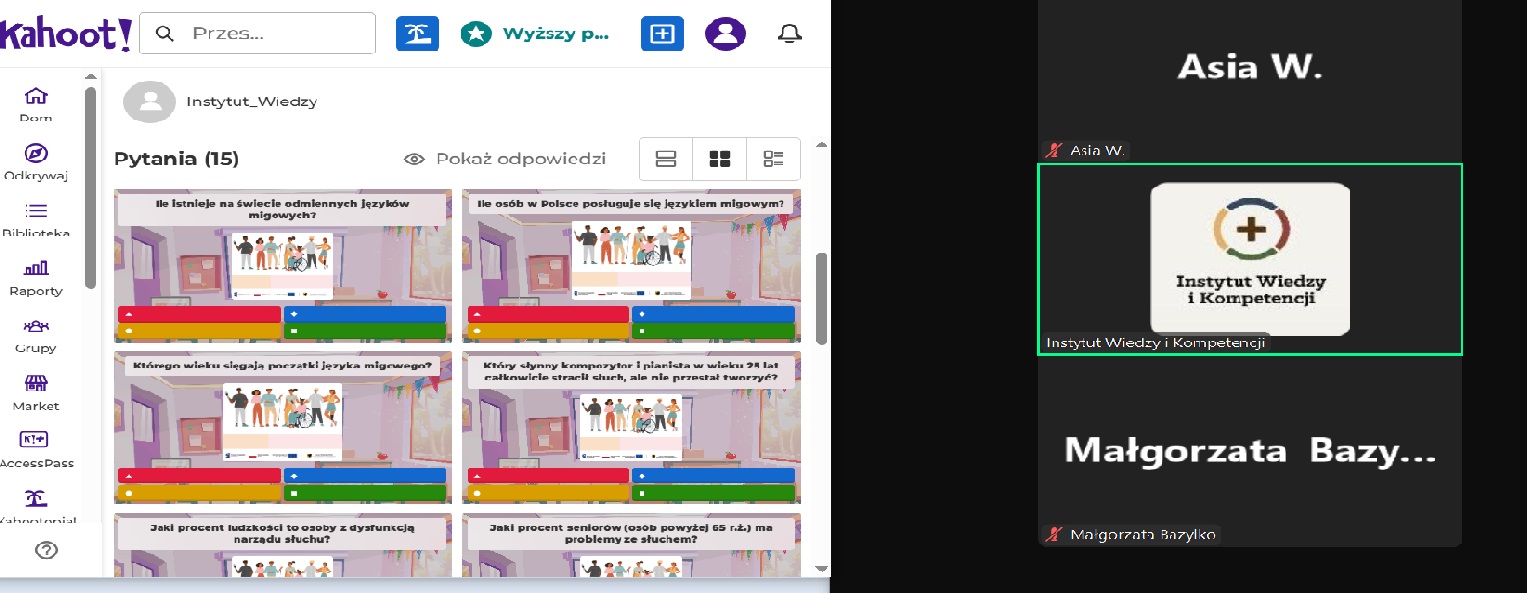The image size is (1527, 593).
Task: Click the Instytut Wiedzy i Kompetencji name label
Action: point(1155,342)
